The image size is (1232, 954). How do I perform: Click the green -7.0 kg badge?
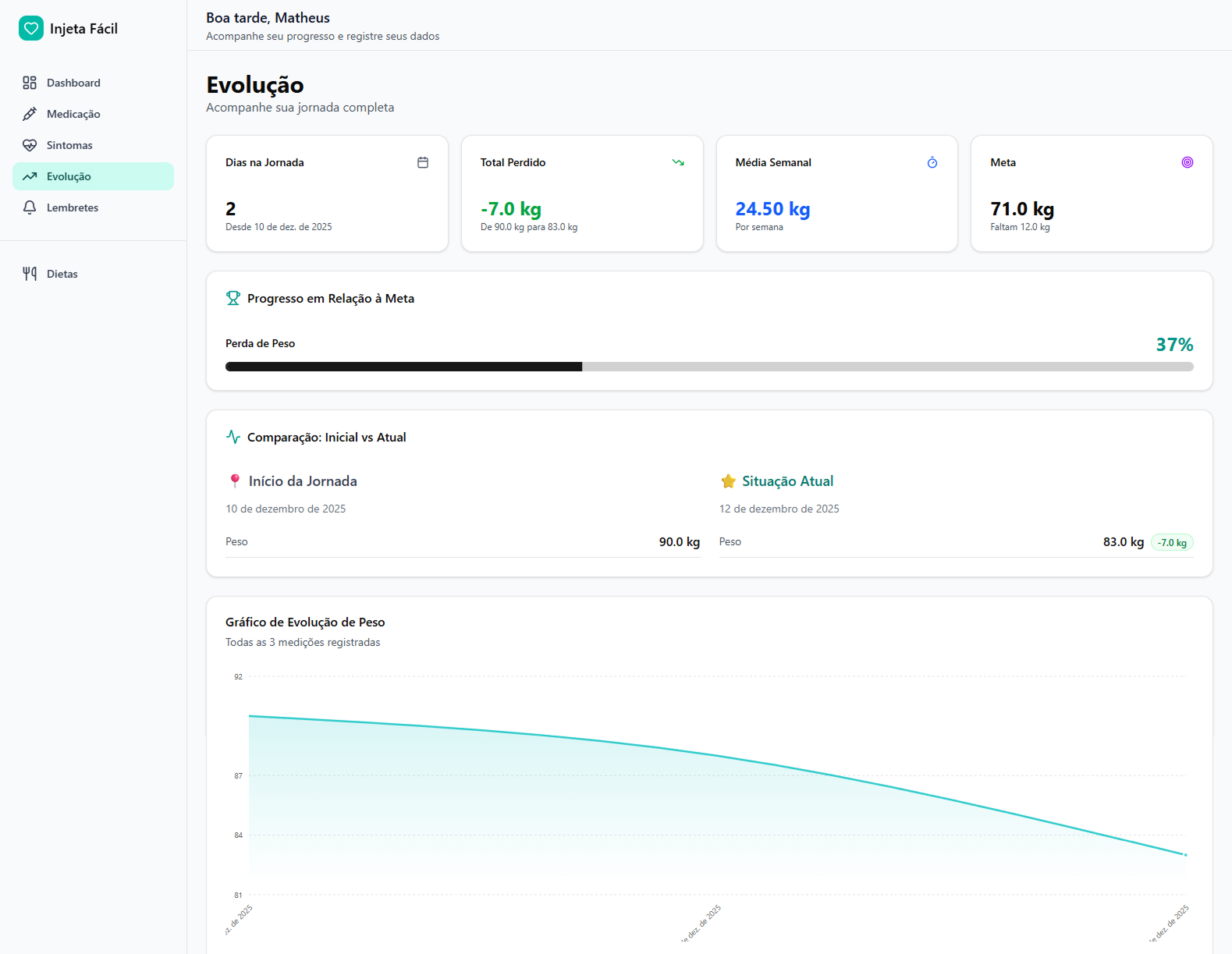(1172, 543)
